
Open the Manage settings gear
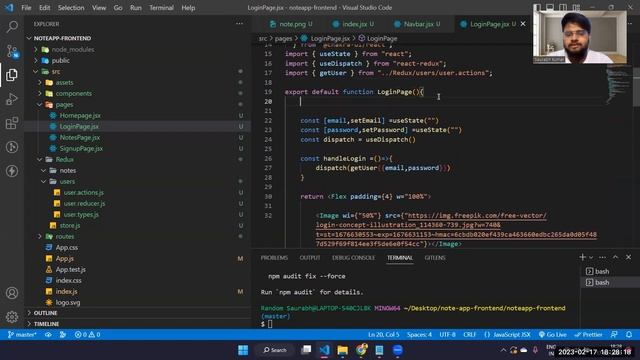pyautogui.click(x=12, y=316)
